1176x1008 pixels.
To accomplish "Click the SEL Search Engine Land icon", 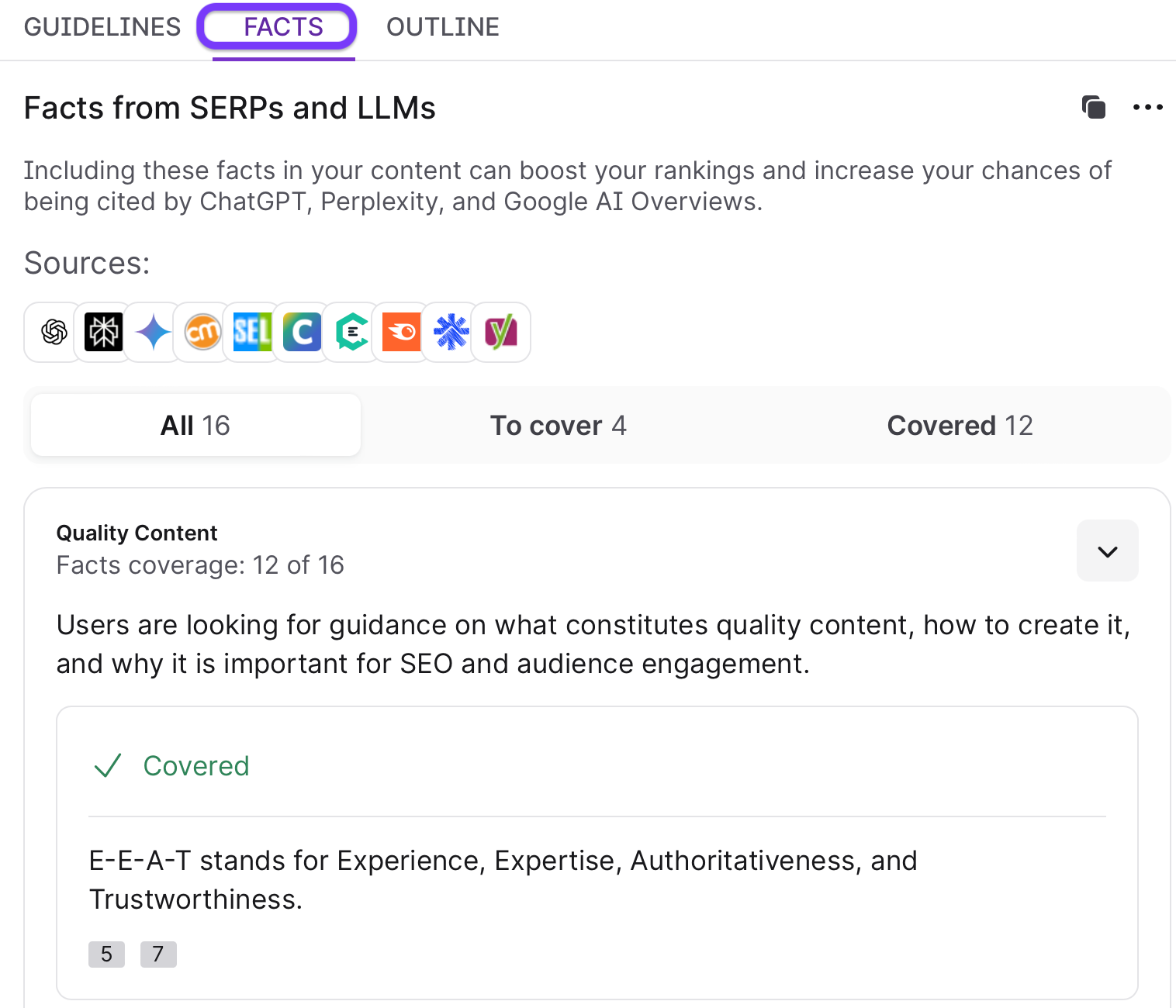I will tap(253, 333).
